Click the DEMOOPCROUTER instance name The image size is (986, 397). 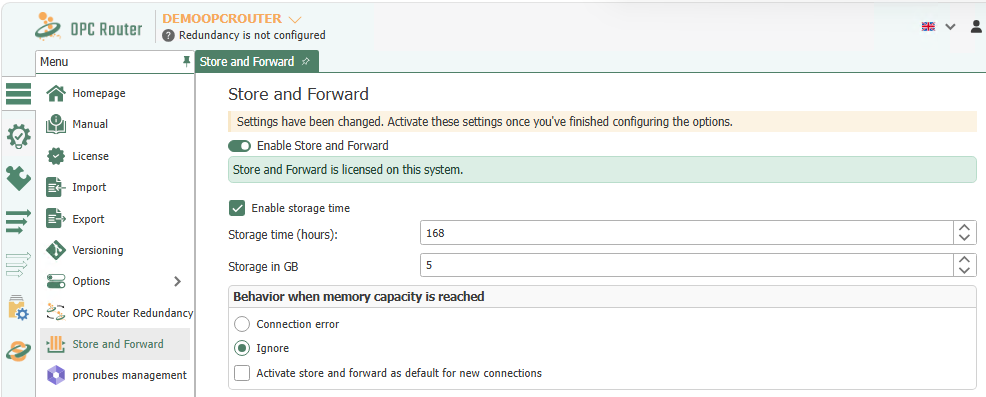point(222,19)
